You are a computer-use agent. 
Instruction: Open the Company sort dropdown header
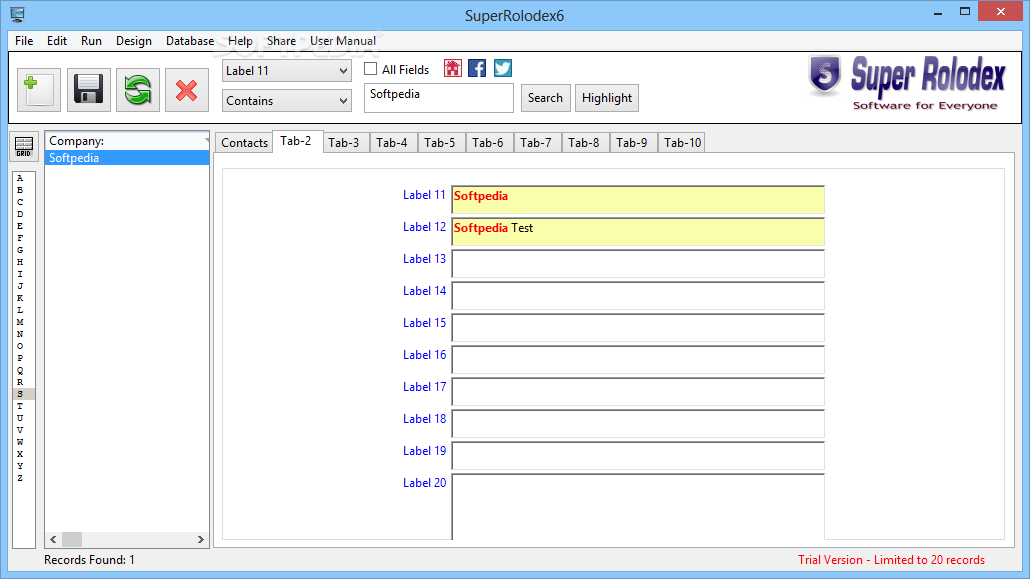pos(127,141)
